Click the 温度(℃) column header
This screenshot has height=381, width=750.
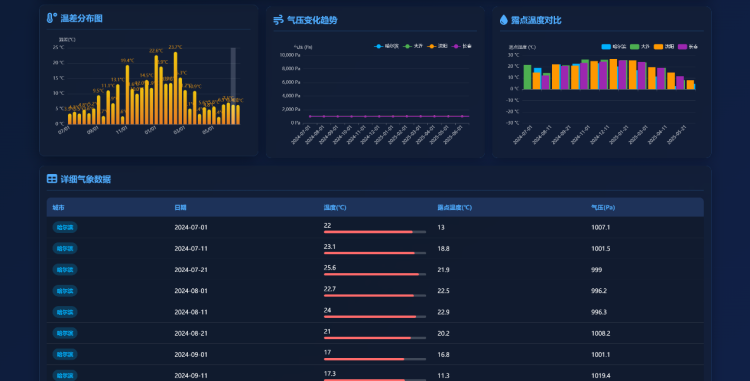point(335,207)
